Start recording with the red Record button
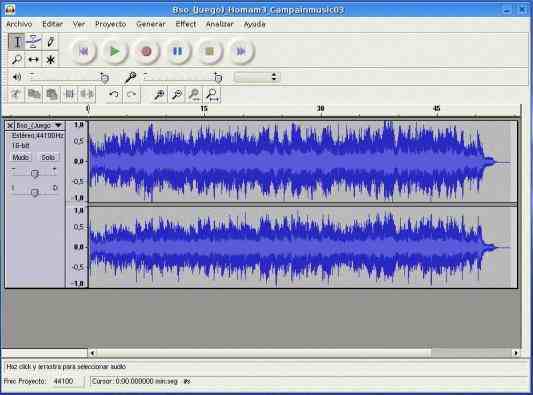Image resolution: width=533 pixels, height=395 pixels. click(147, 51)
